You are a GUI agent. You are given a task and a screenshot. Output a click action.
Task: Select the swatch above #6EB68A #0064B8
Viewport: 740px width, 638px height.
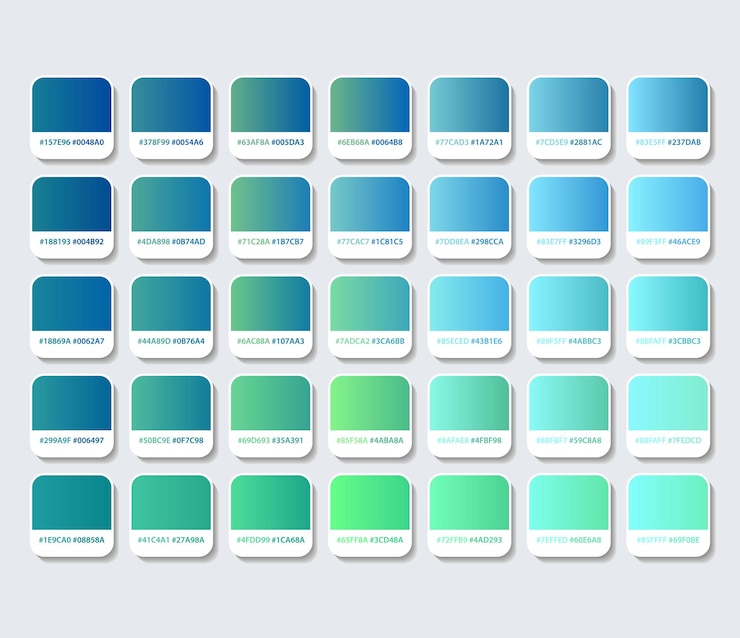point(370,105)
